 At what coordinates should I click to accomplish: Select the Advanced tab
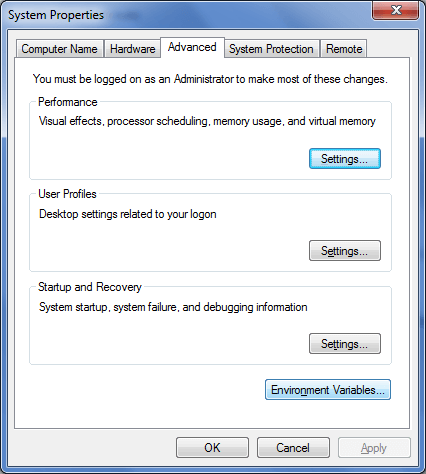click(192, 47)
